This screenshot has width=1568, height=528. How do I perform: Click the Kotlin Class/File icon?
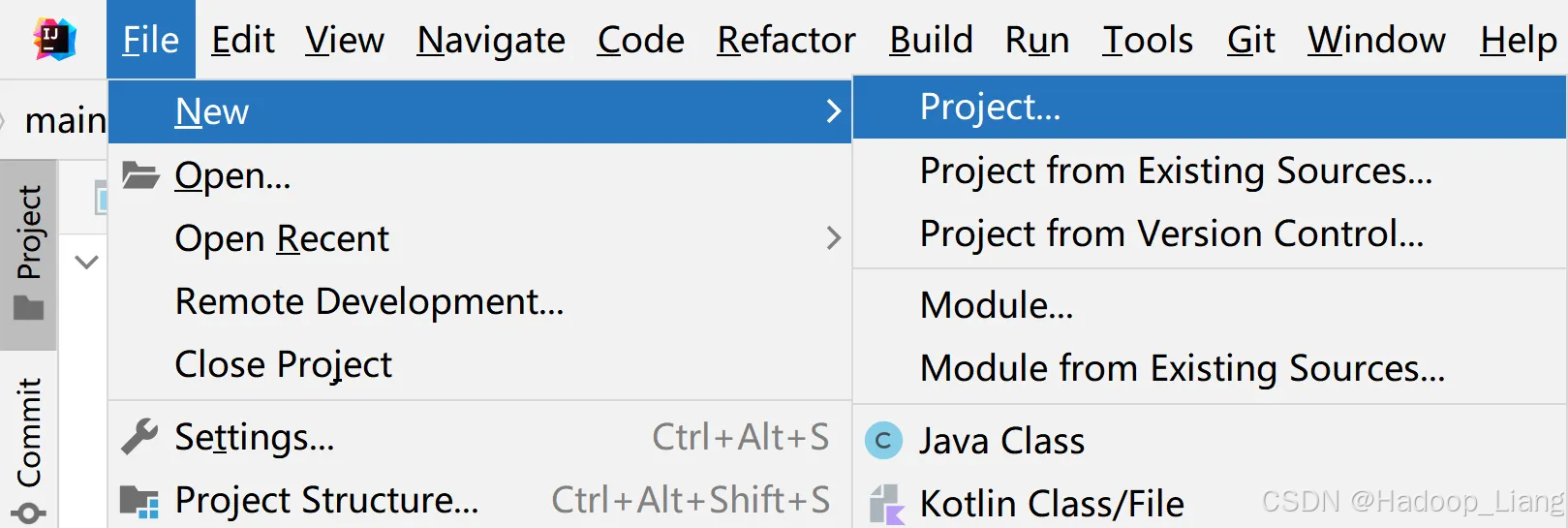pyautogui.click(x=886, y=505)
